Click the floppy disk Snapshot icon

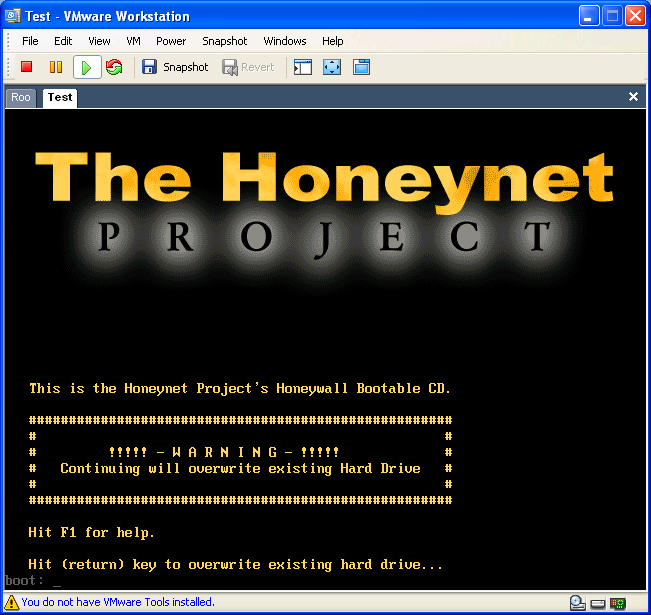[x=149, y=67]
